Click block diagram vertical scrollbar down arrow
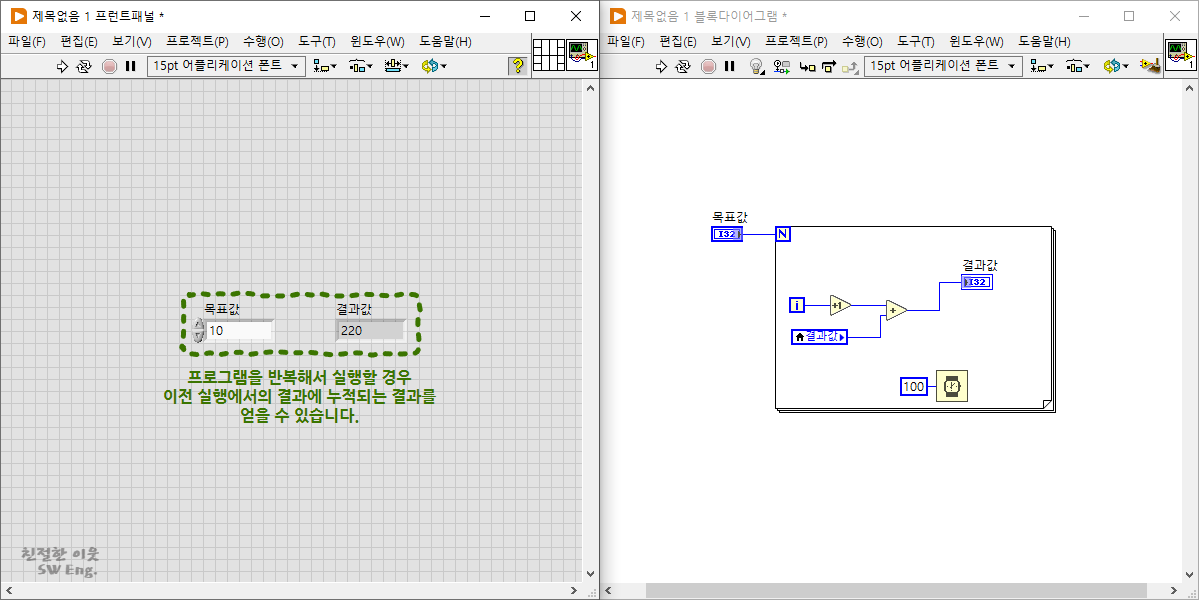1199x600 pixels. (x=1189, y=574)
